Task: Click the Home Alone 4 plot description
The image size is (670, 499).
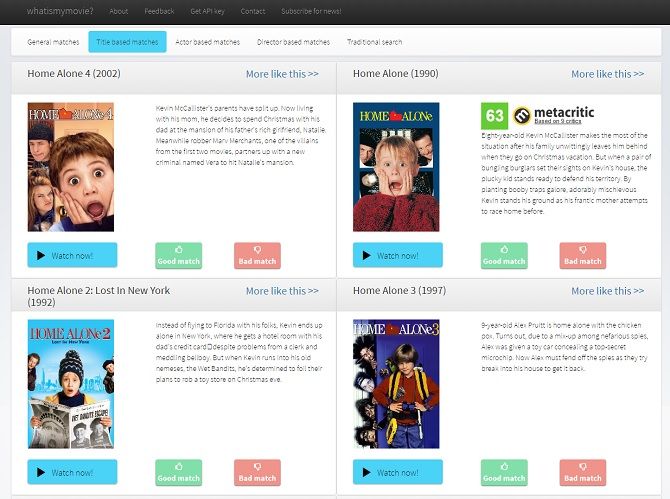Action: pos(241,135)
